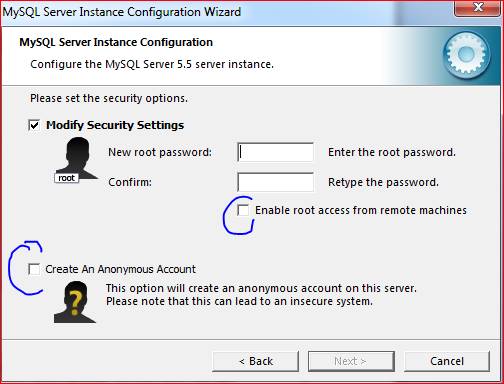Click the anonymous user question mark icon
Viewport: 504px width, 384px height.
click(x=75, y=302)
